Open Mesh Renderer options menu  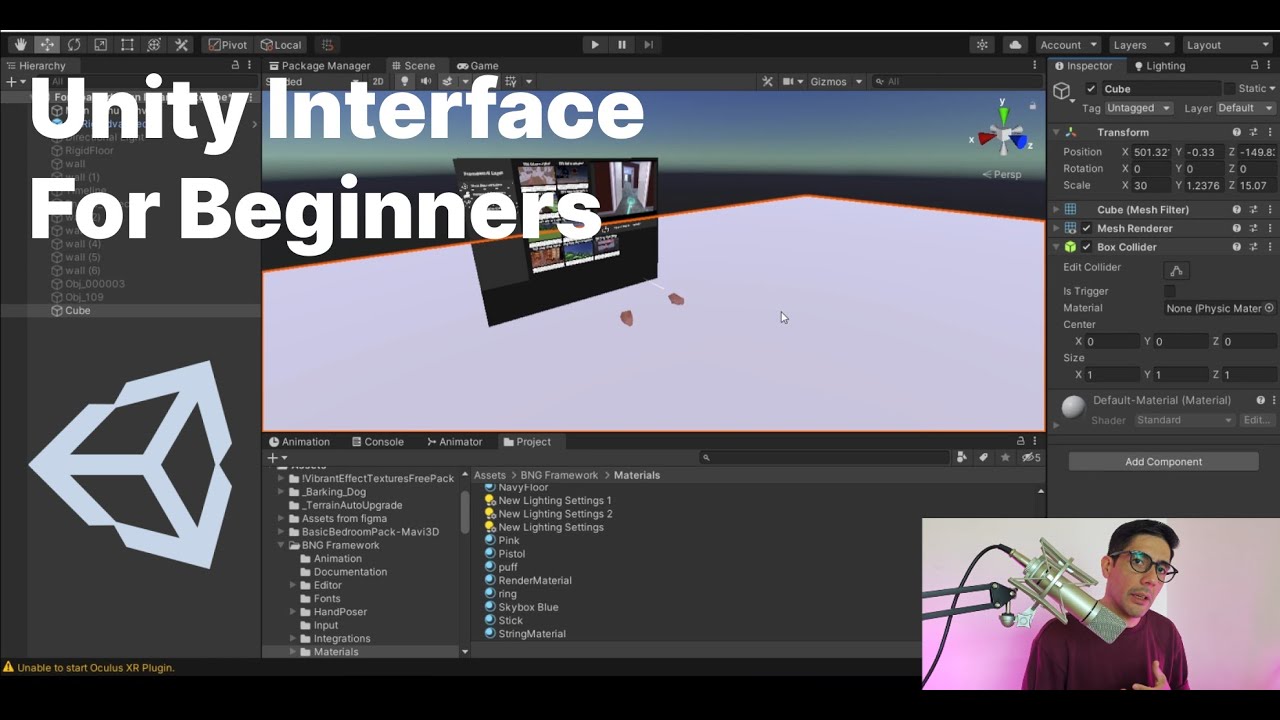(1271, 228)
